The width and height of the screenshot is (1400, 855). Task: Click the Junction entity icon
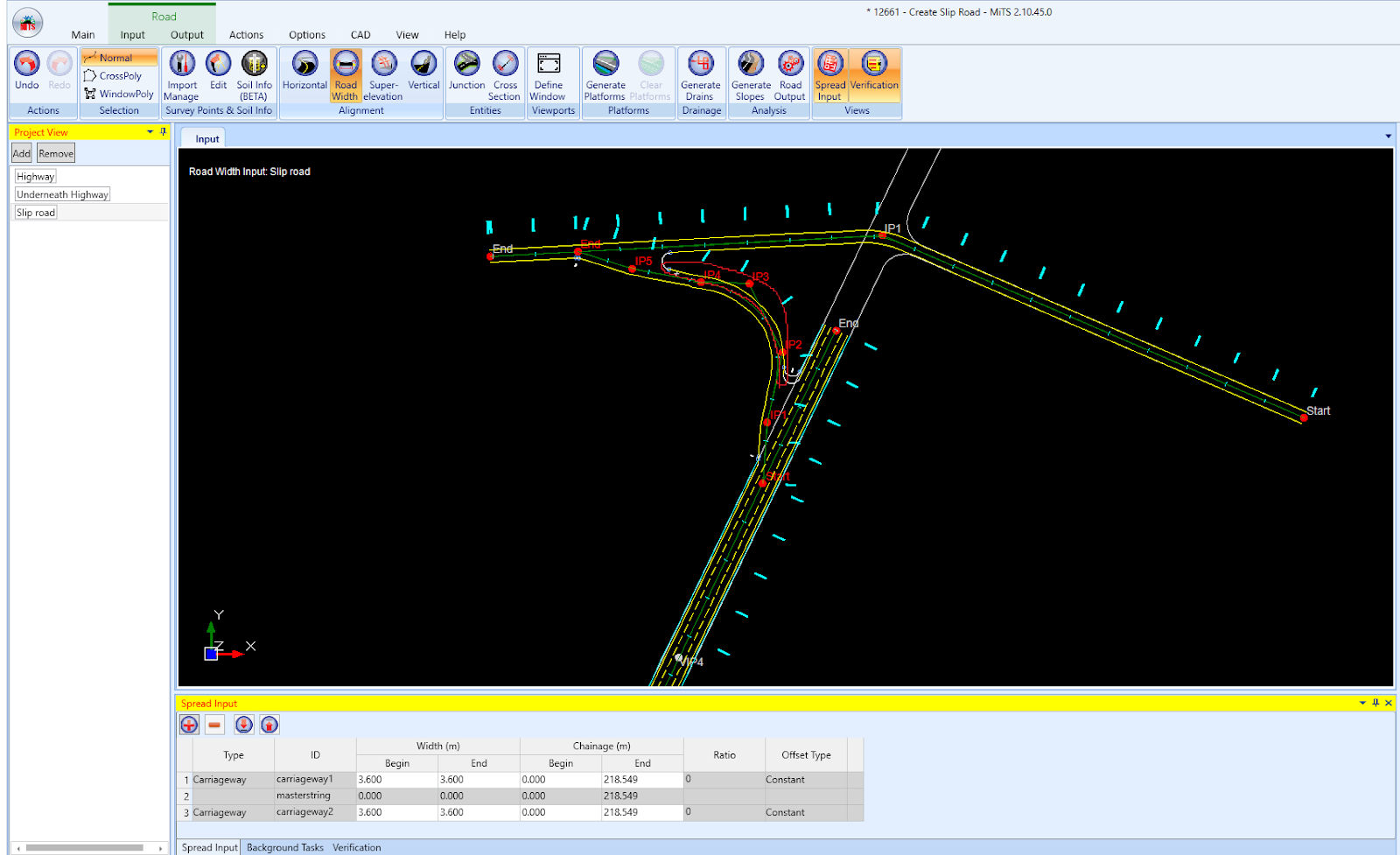466,65
